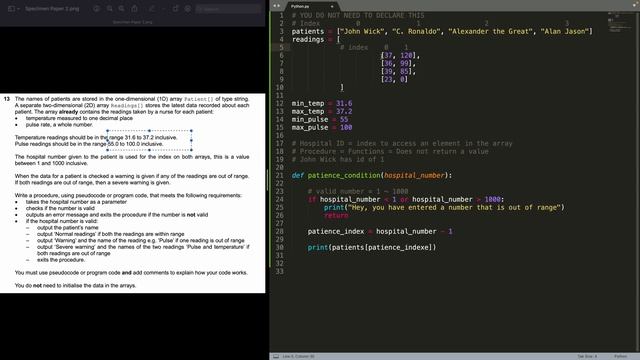Click the patience_index variable on line 28
The width and height of the screenshot is (640, 360).
click(336, 231)
